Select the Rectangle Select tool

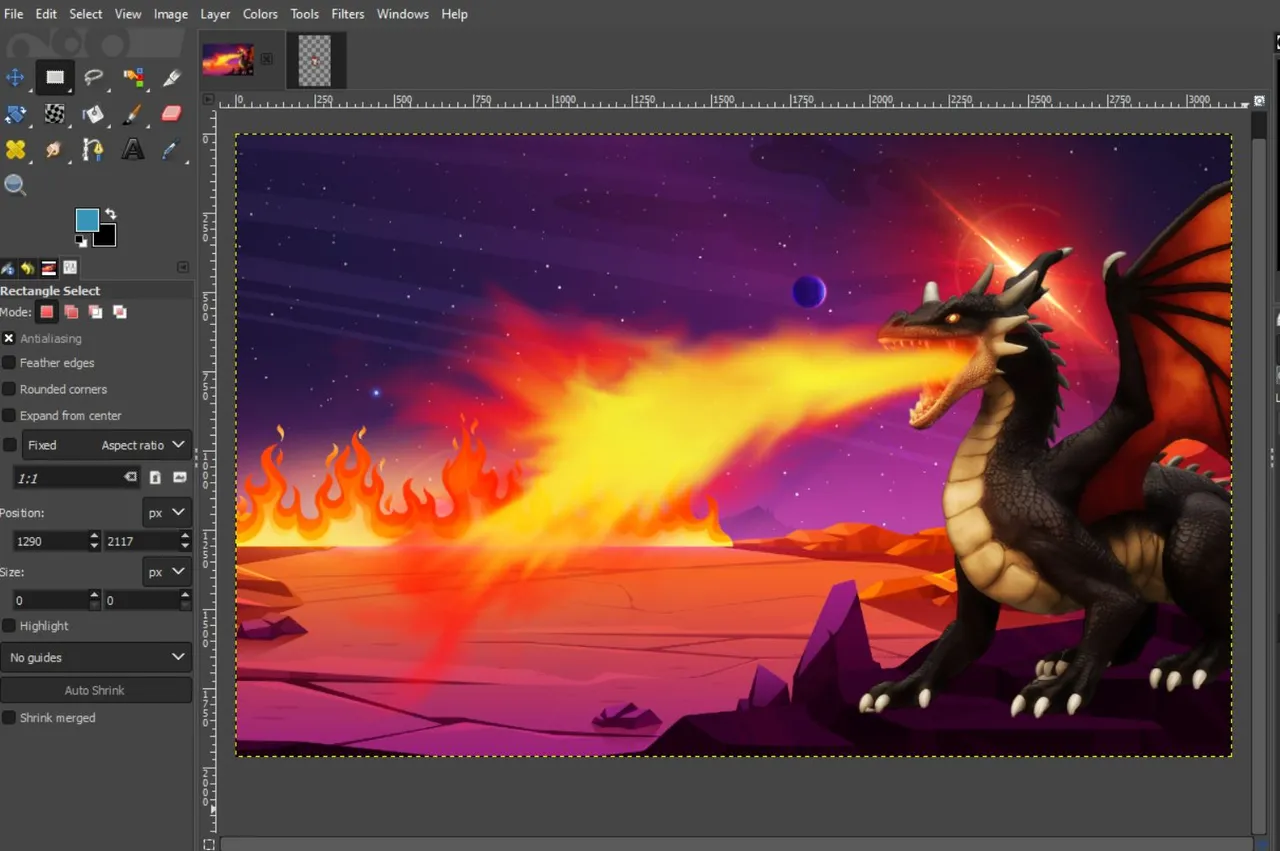click(x=54, y=77)
